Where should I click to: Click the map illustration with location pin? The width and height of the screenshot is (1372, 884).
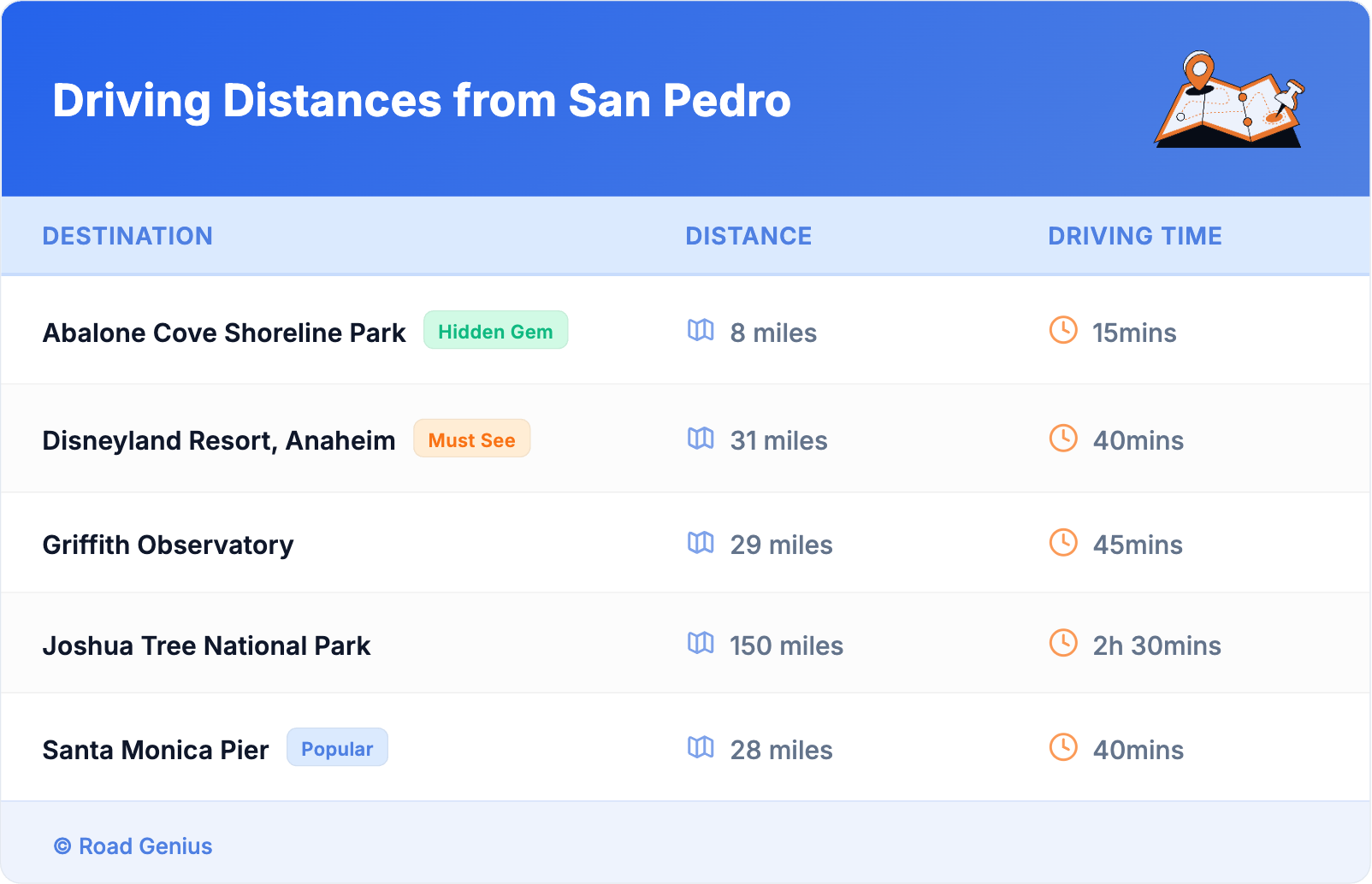[1229, 100]
